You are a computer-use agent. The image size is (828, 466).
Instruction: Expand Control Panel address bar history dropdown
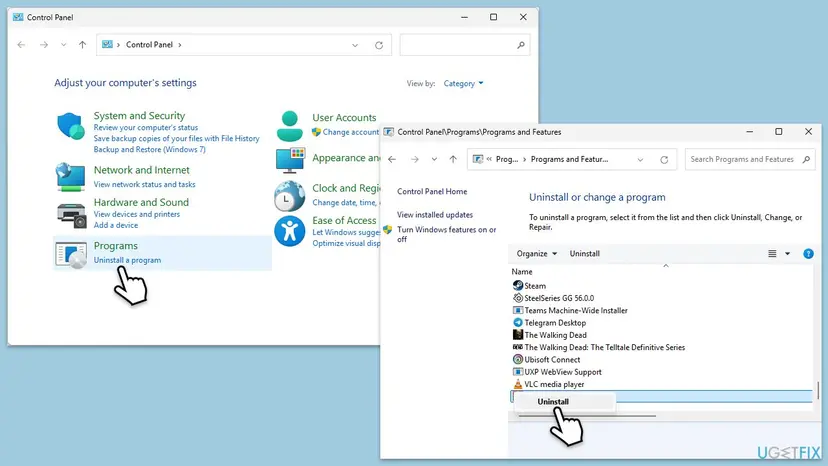355,45
